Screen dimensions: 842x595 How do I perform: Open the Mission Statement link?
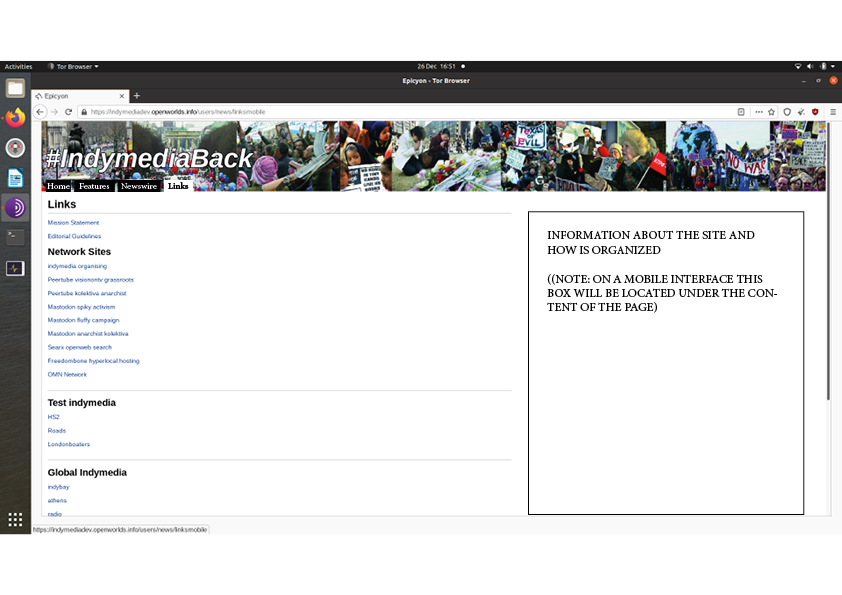(73, 223)
